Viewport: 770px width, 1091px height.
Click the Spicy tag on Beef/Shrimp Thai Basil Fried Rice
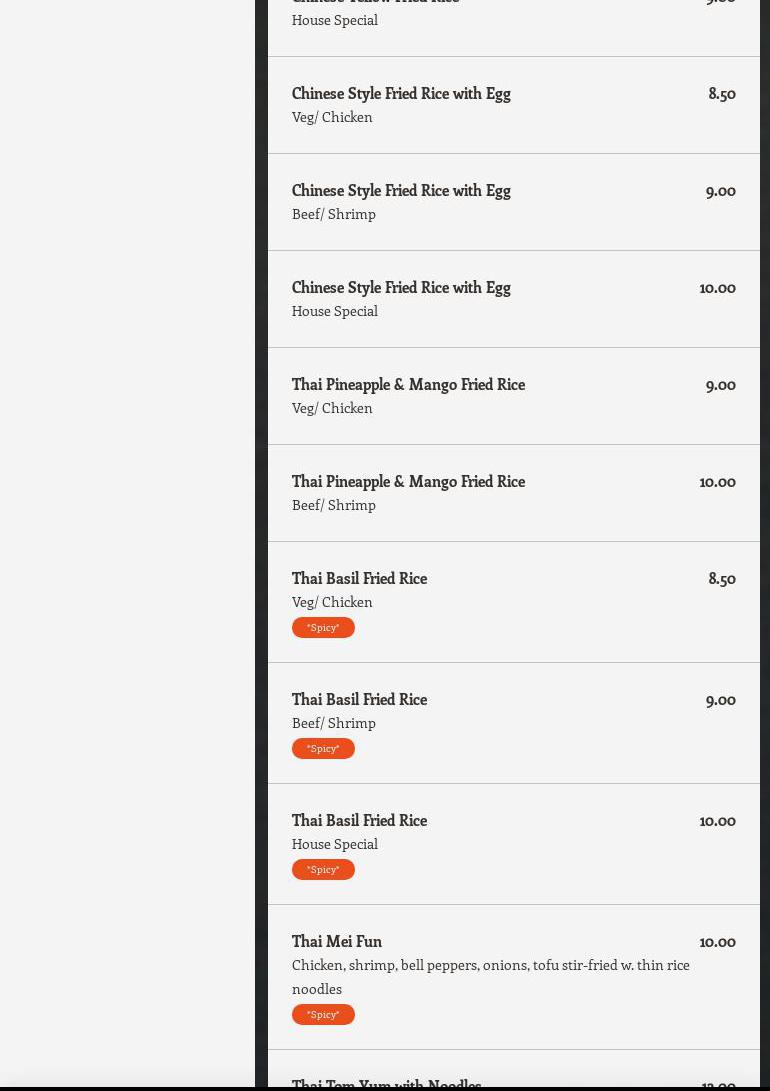[323, 748]
